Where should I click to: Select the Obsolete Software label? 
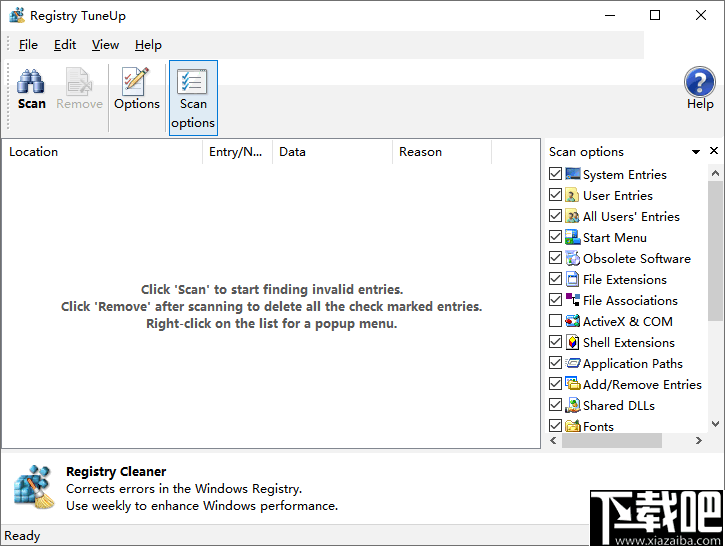coord(637,258)
